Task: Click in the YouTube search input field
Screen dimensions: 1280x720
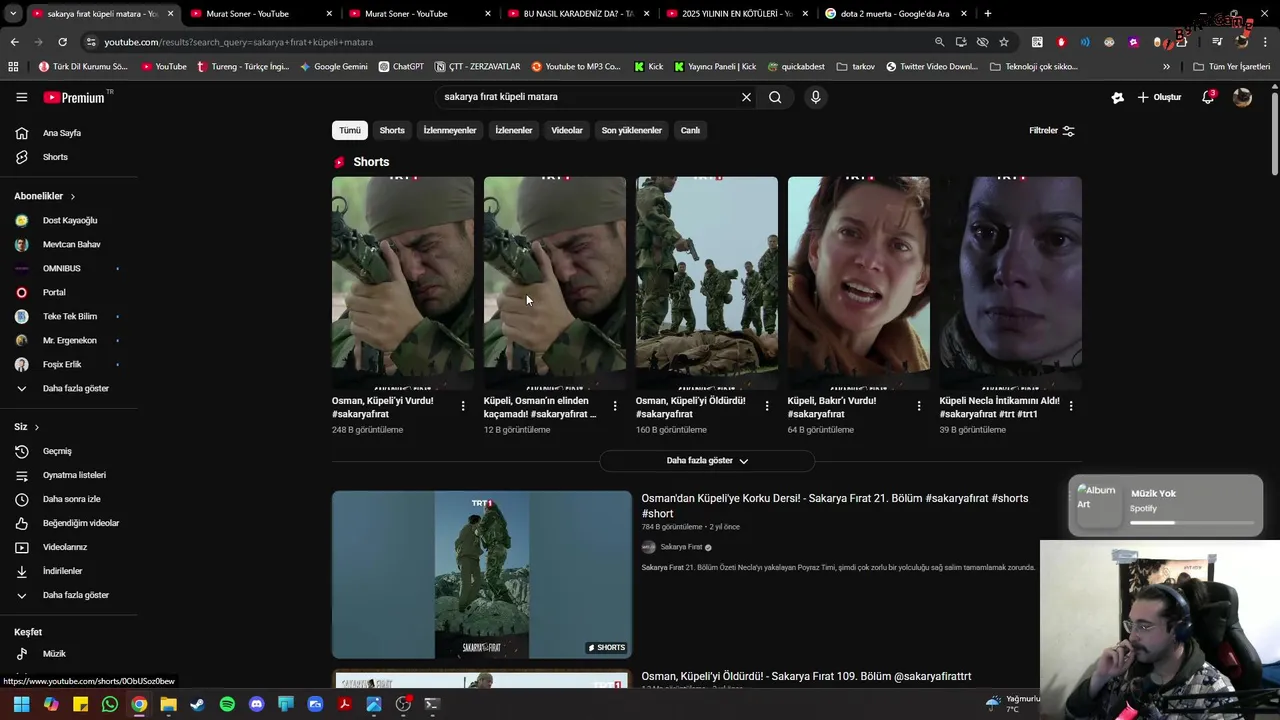Action: tap(585, 97)
